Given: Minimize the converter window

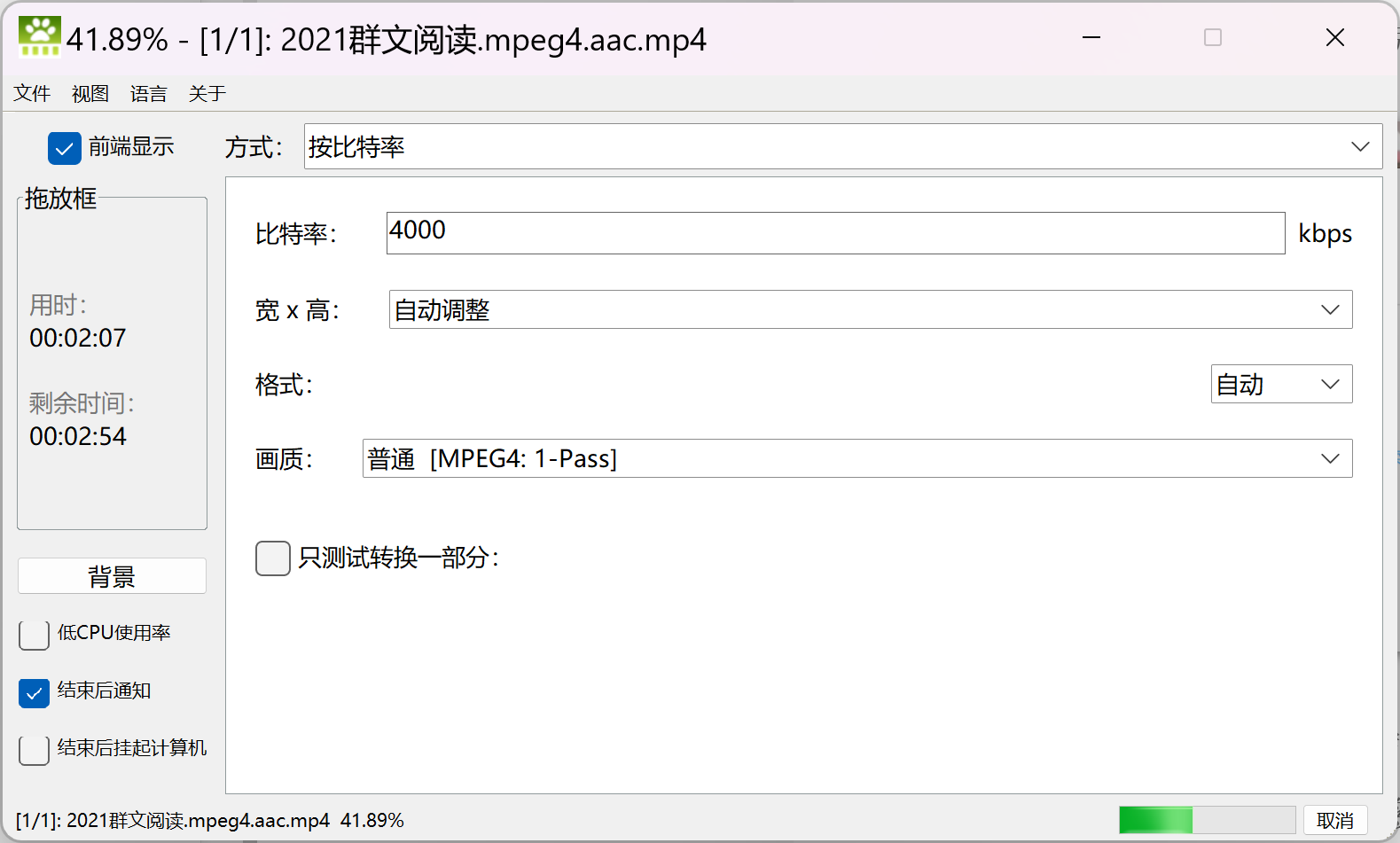Looking at the screenshot, I should click(x=1091, y=38).
